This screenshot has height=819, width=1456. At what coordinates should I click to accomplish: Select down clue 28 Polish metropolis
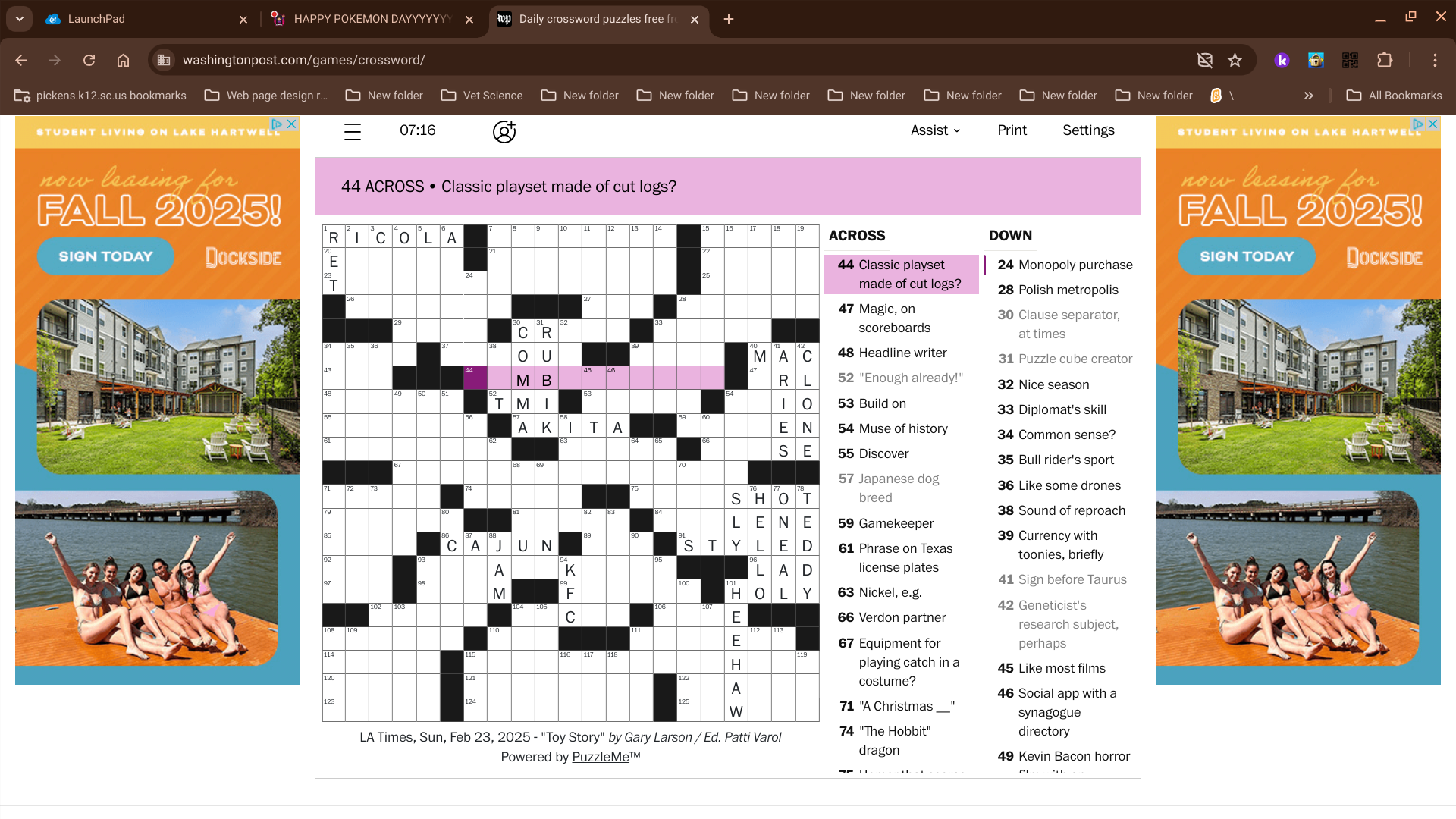1062,290
